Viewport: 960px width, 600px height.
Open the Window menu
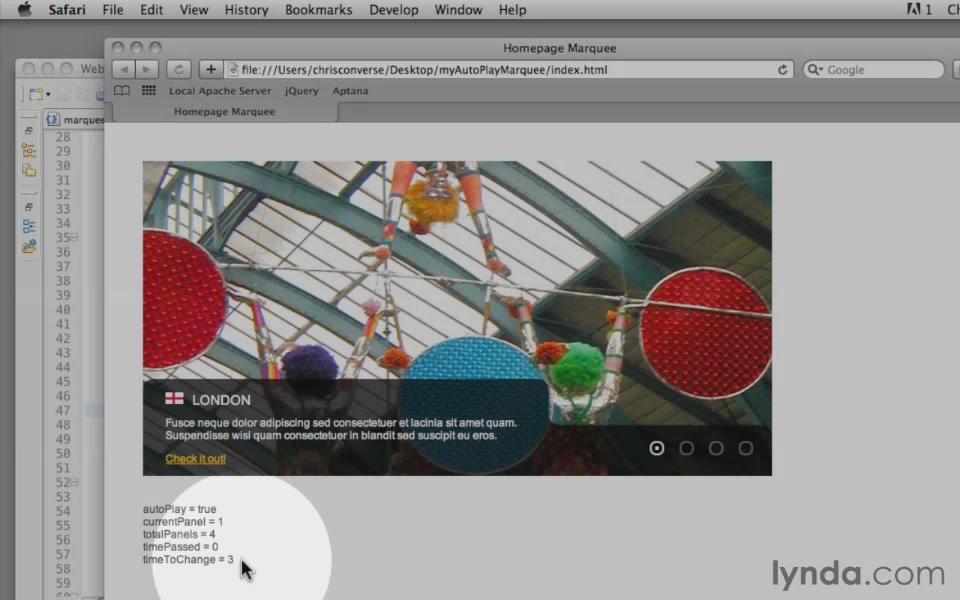(x=458, y=10)
